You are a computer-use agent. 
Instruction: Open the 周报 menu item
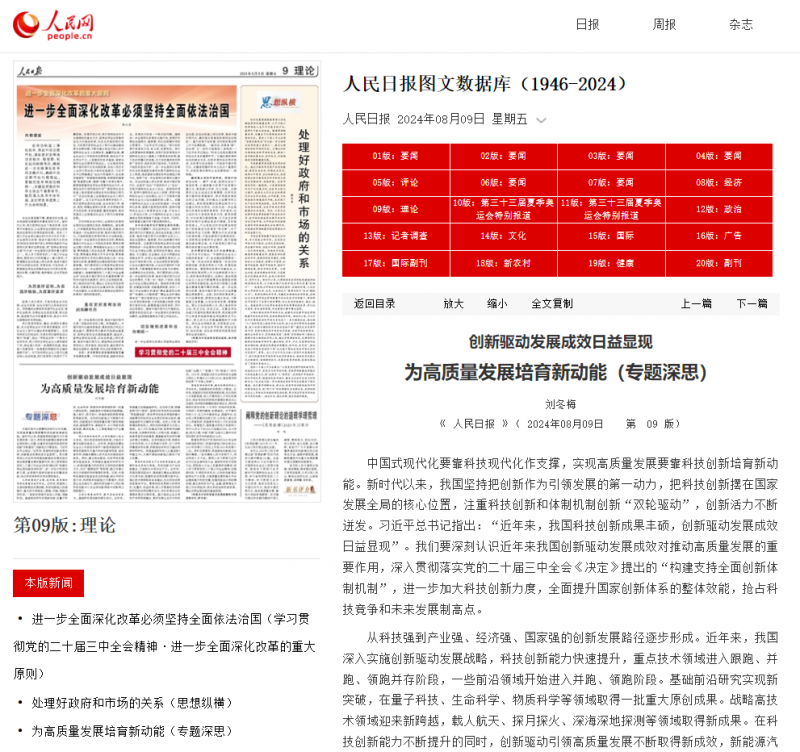pos(664,24)
